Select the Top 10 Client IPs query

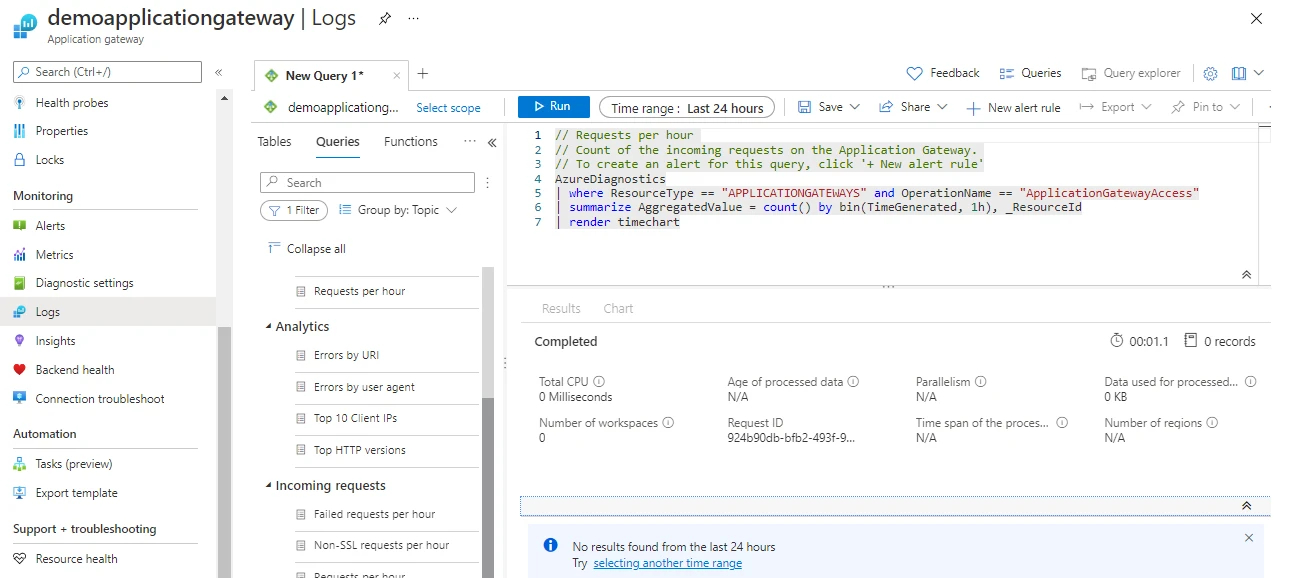(355, 419)
